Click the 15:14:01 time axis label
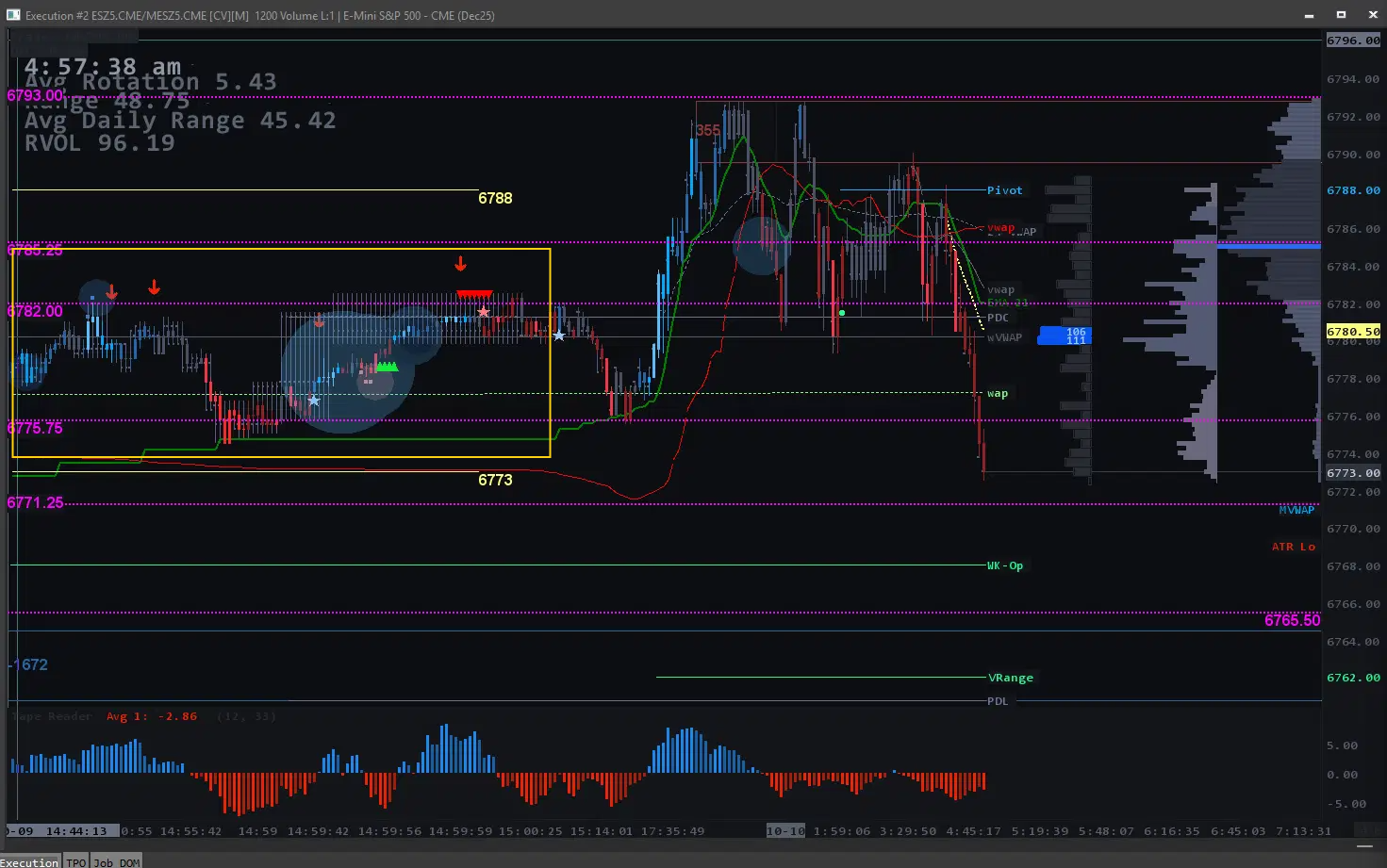The width and height of the screenshot is (1387, 868). pos(601,831)
